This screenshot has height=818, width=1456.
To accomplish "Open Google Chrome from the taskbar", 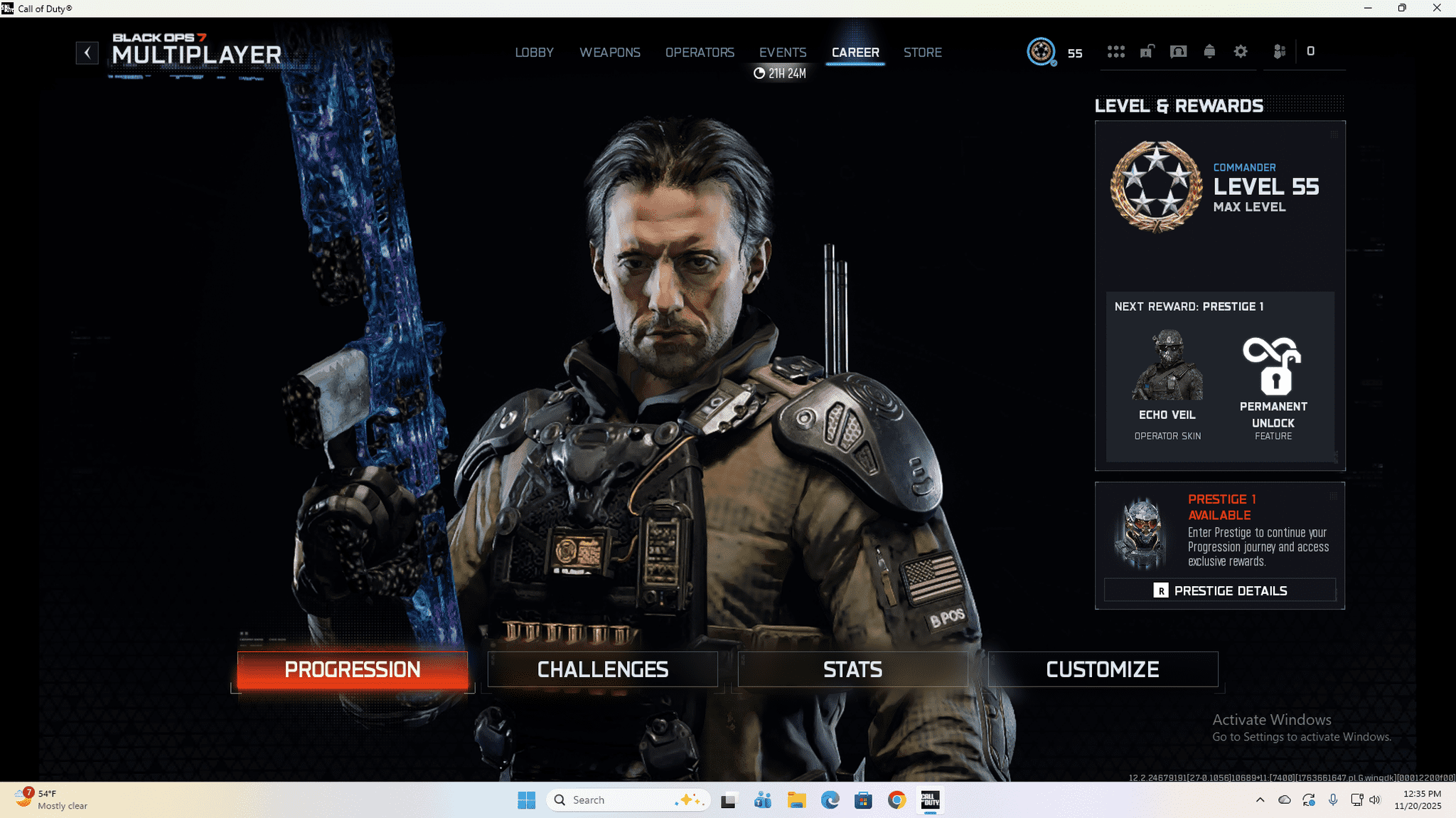I will click(896, 801).
